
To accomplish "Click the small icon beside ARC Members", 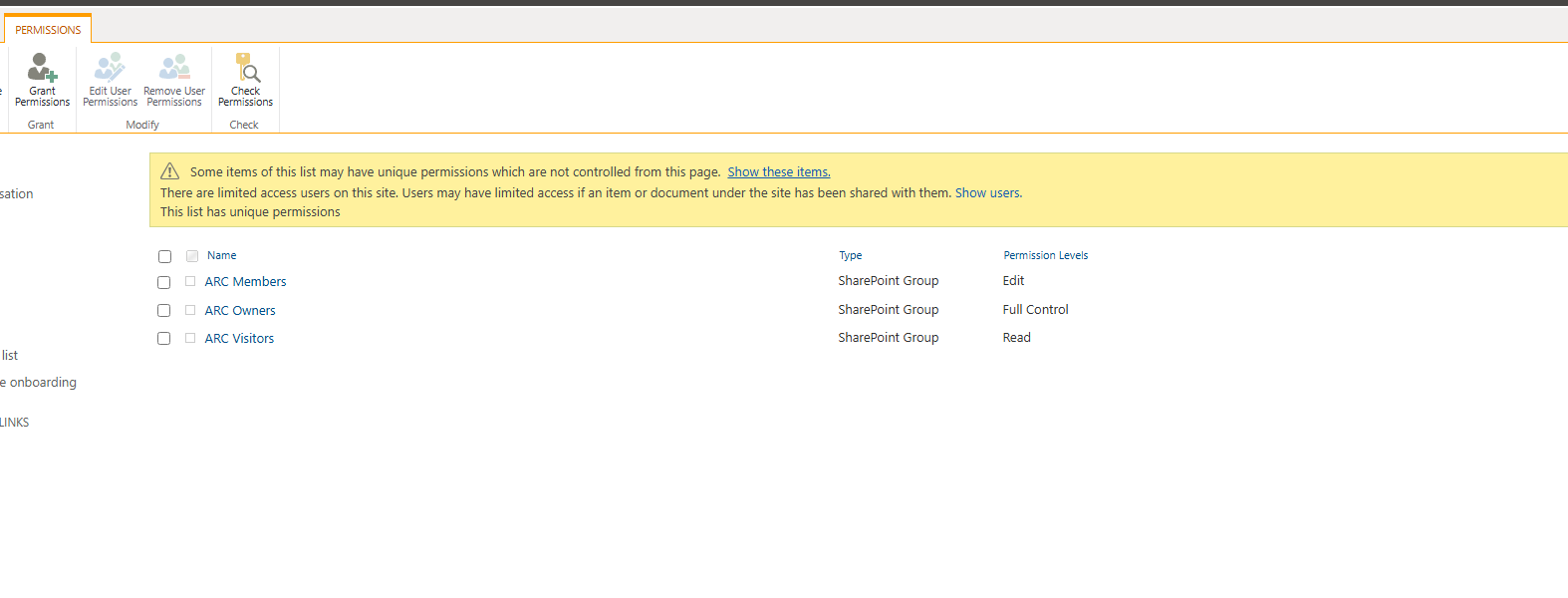I will click(x=190, y=282).
